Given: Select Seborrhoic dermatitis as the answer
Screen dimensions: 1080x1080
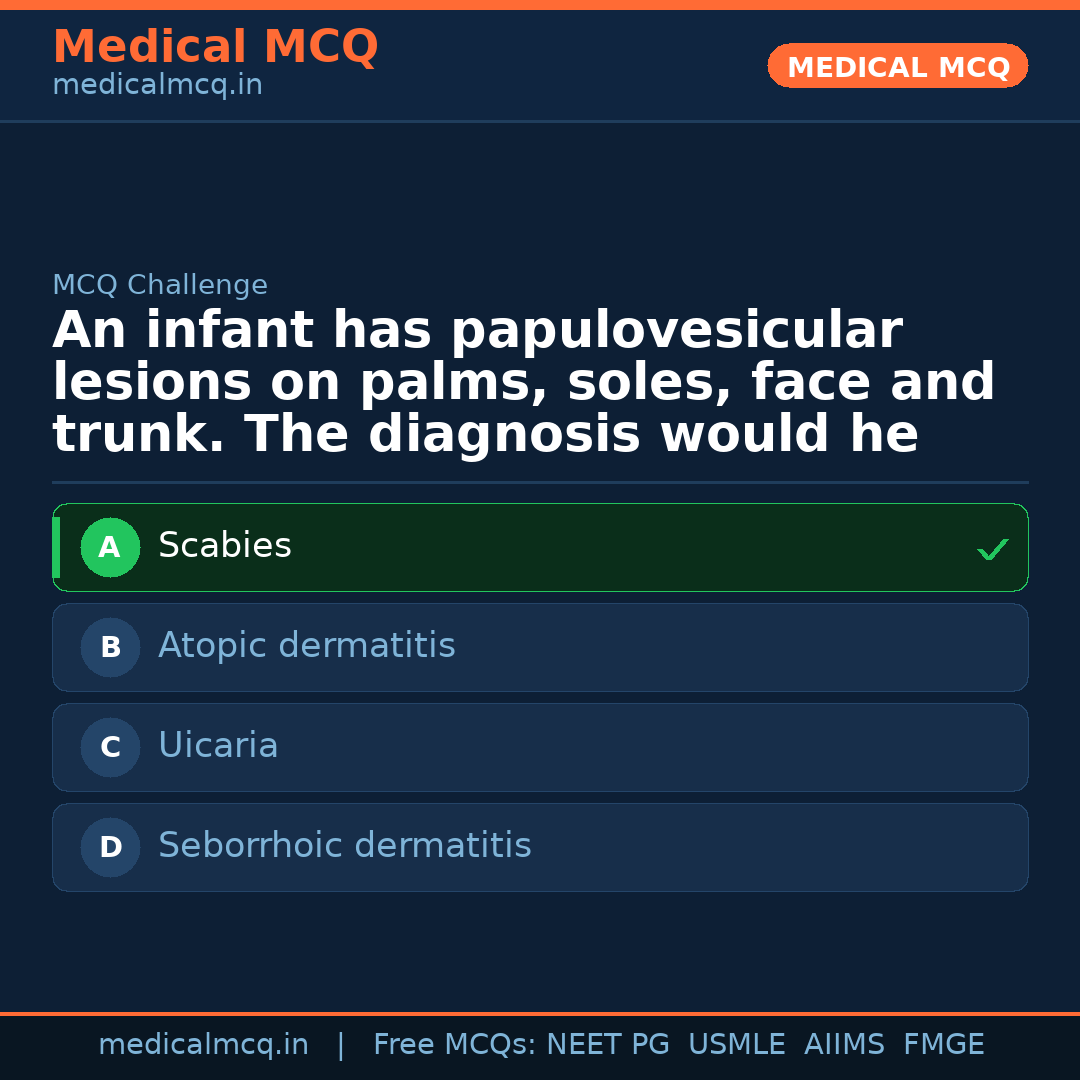Looking at the screenshot, I should tap(540, 848).
